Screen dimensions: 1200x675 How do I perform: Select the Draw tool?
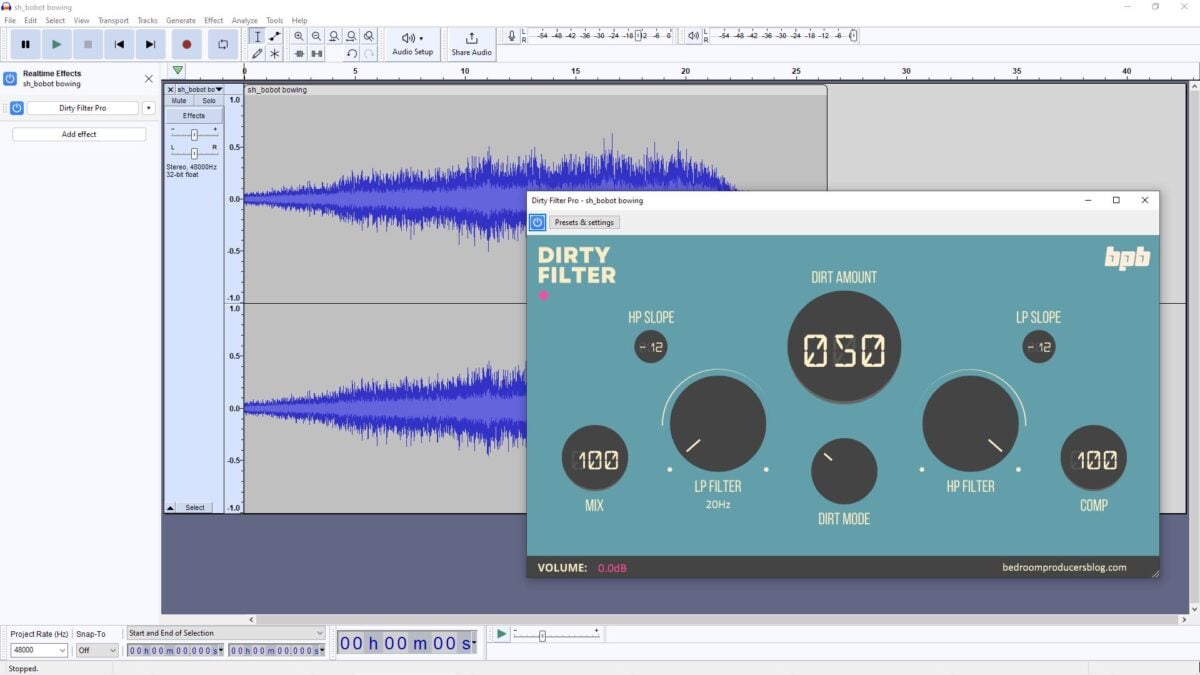(257, 54)
